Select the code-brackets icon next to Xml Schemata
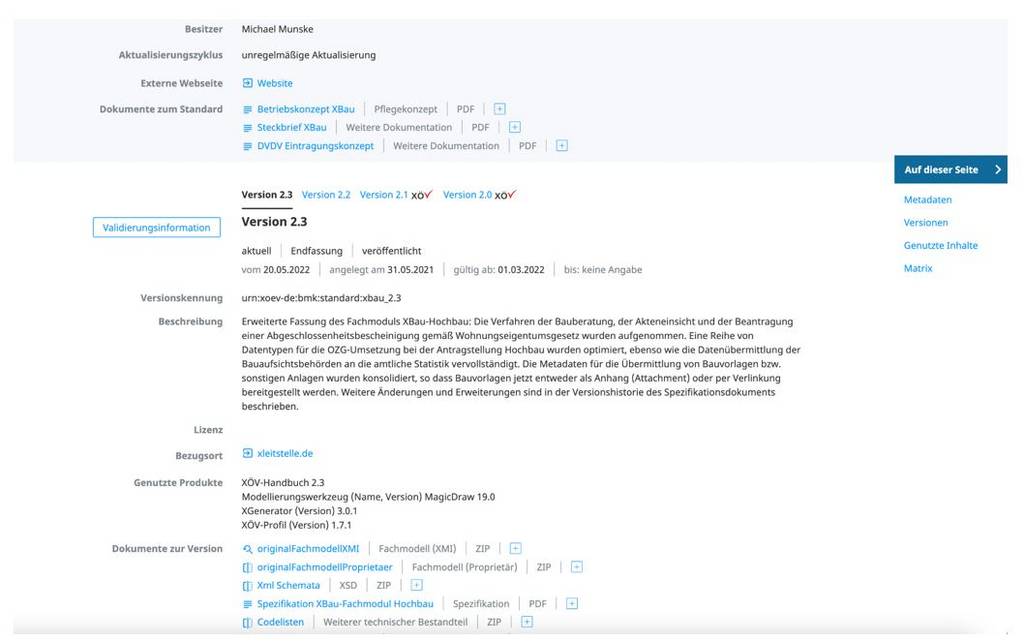This screenshot has height=641, width=1024. (246, 585)
